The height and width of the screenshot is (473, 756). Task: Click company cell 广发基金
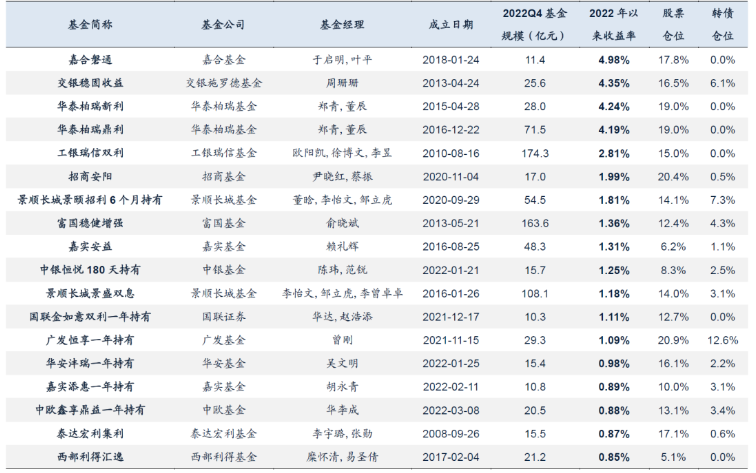point(224,340)
